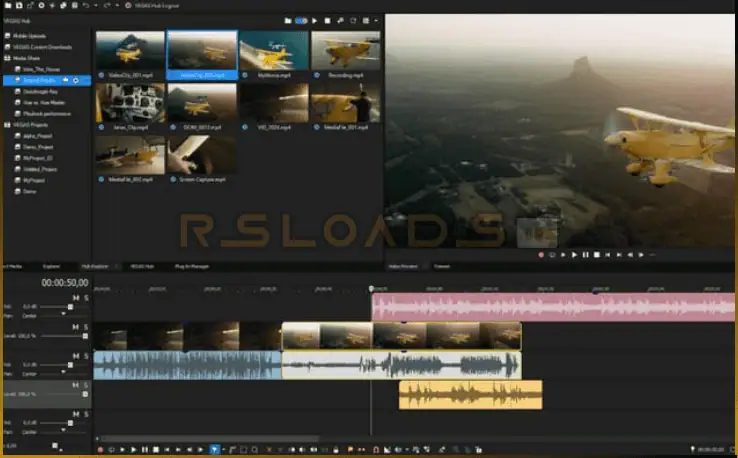Open the Undo history dropdown arrow
The height and width of the screenshot is (458, 738).
click(x=96, y=6)
